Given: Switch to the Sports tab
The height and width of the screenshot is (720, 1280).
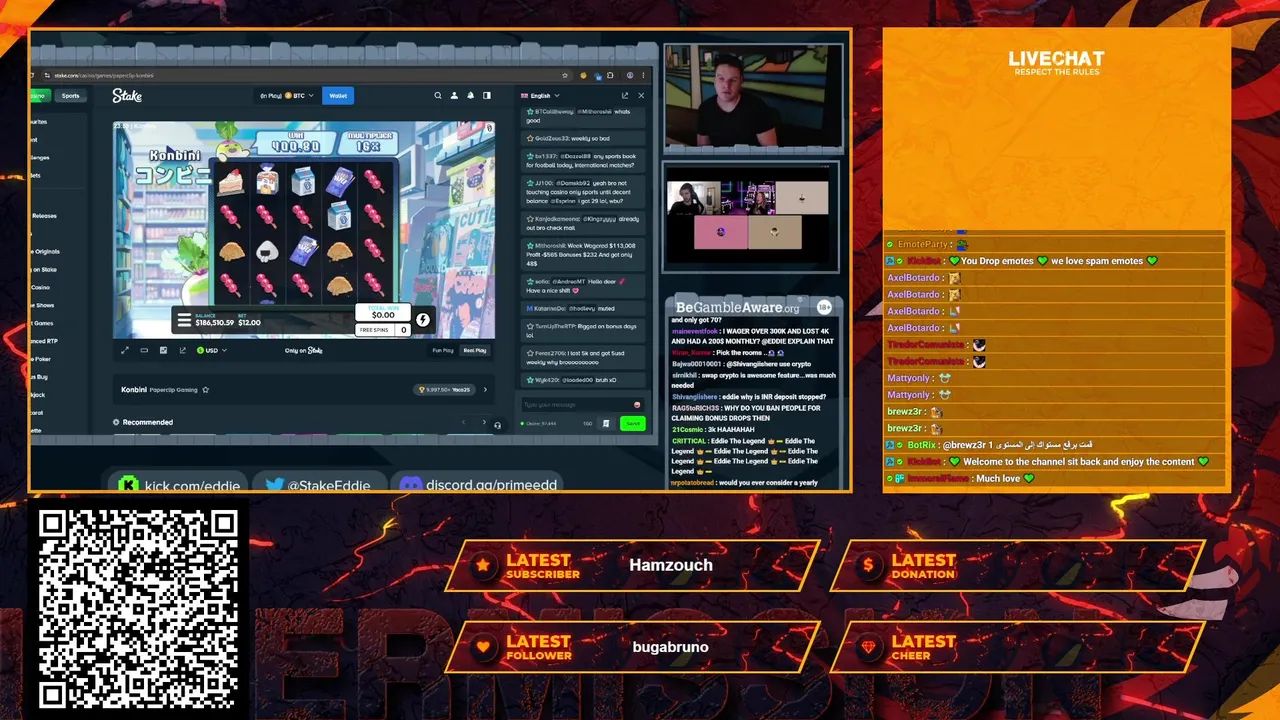Looking at the screenshot, I should (x=70, y=96).
